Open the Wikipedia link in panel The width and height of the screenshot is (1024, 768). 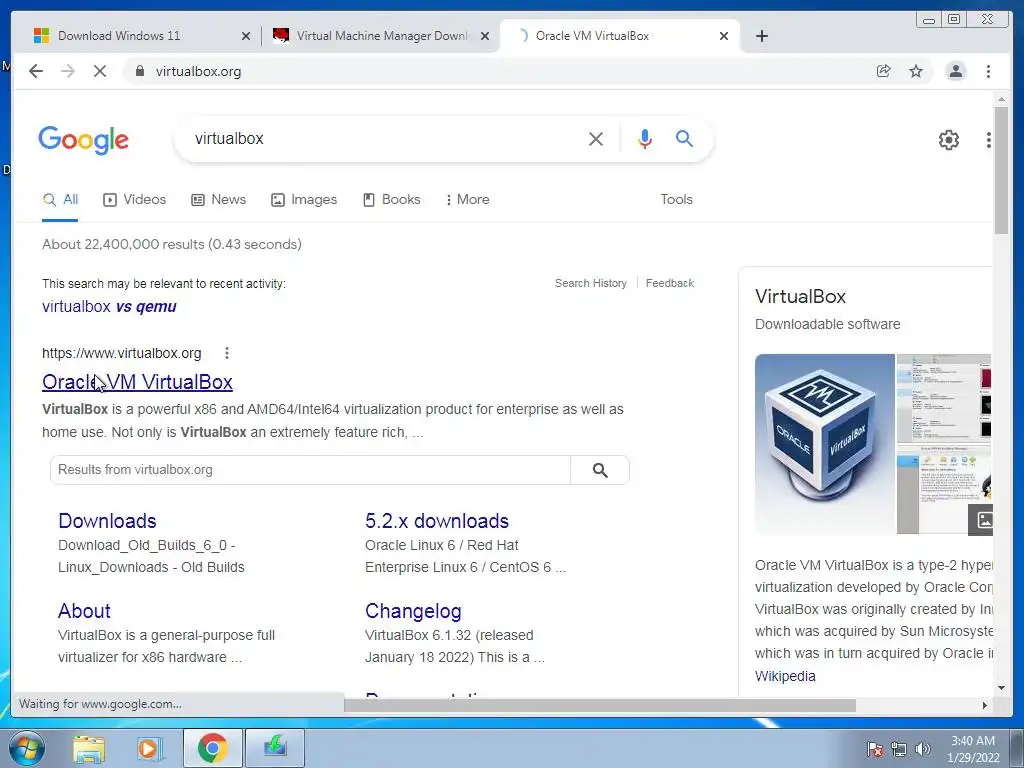(785, 677)
